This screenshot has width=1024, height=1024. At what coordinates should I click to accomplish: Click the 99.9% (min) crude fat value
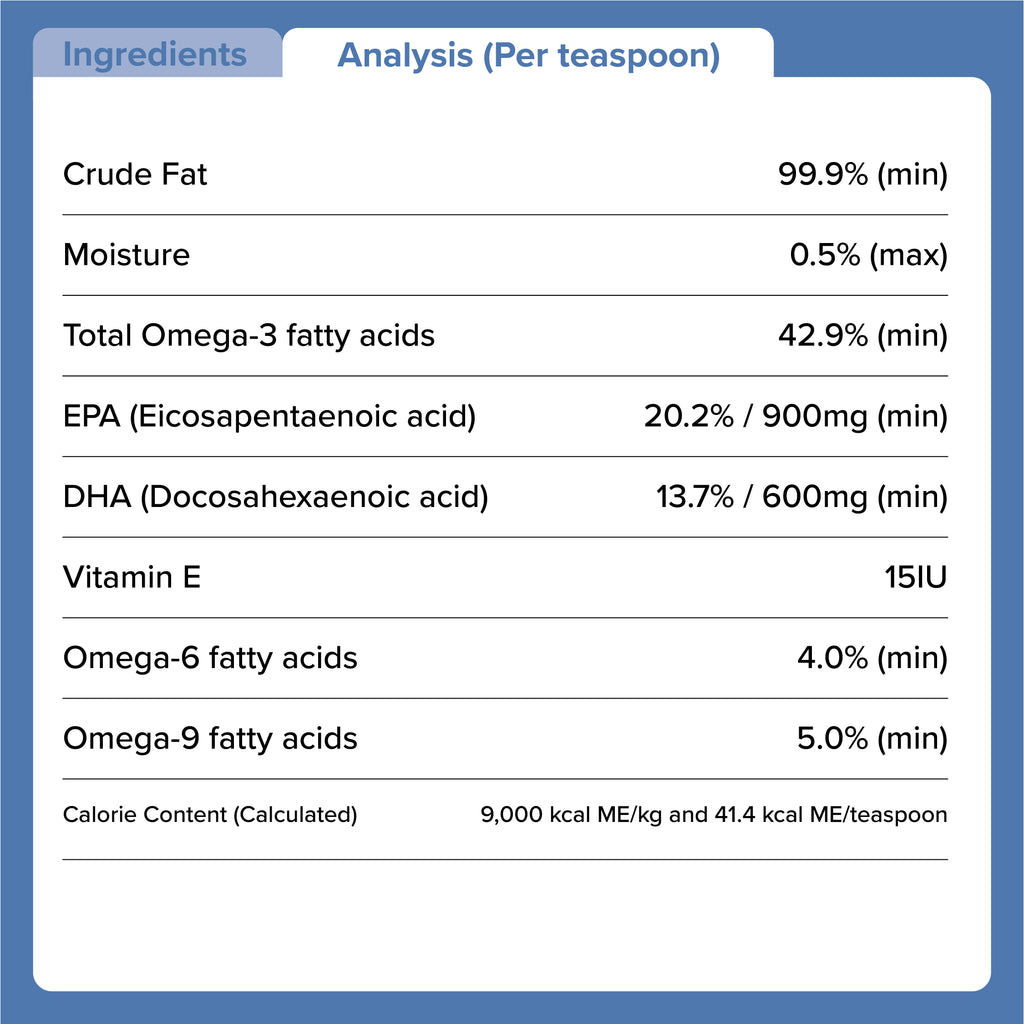tap(862, 174)
